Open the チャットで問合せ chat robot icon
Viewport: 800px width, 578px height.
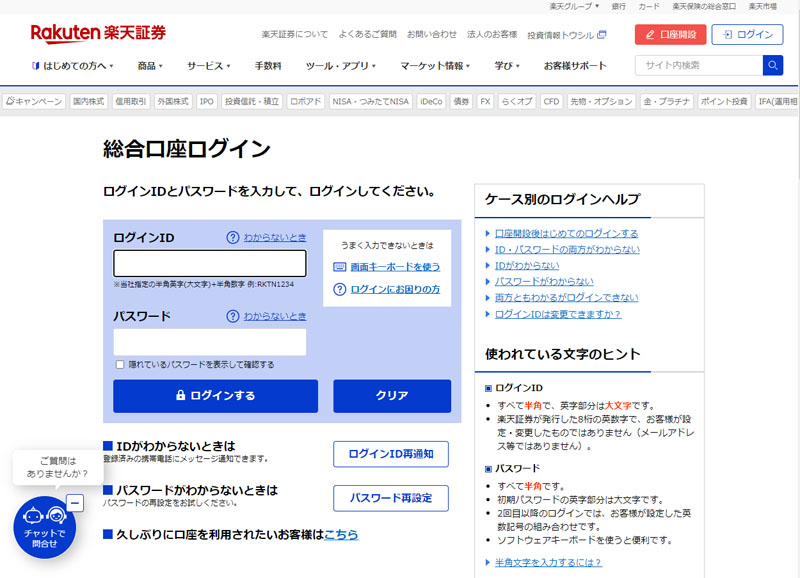[x=44, y=525]
